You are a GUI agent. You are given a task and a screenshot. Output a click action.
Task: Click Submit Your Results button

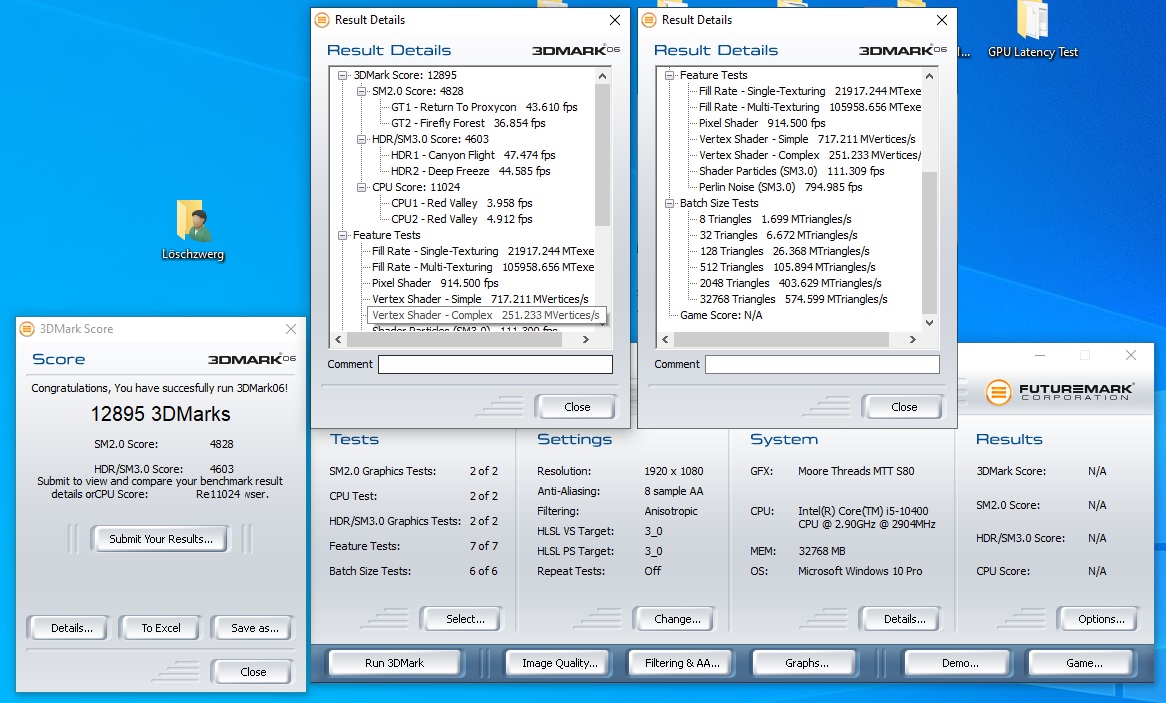point(161,539)
